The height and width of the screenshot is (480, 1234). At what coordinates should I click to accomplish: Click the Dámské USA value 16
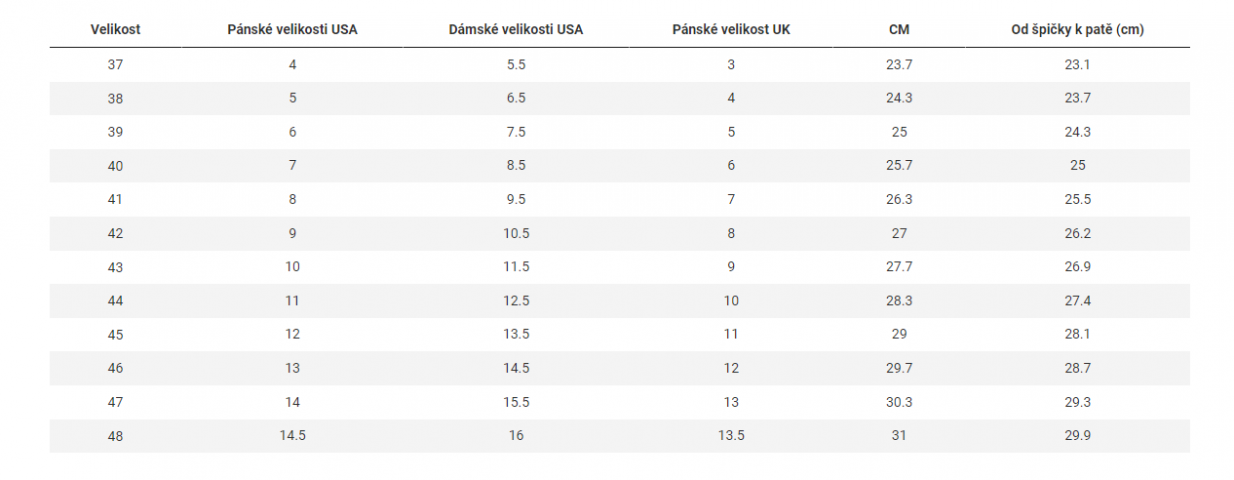pyautogui.click(x=516, y=435)
